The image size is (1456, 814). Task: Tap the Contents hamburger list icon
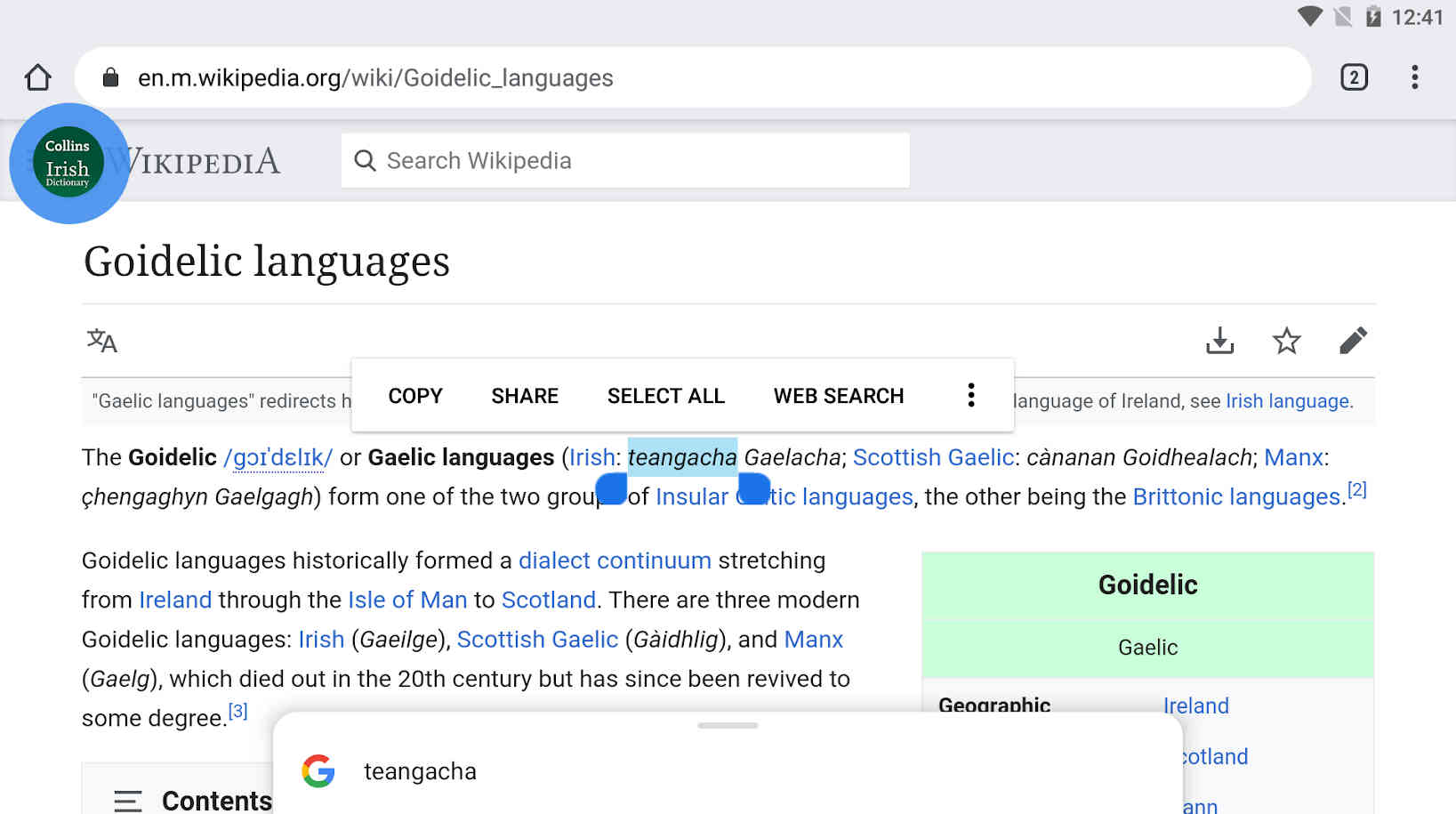[128, 801]
